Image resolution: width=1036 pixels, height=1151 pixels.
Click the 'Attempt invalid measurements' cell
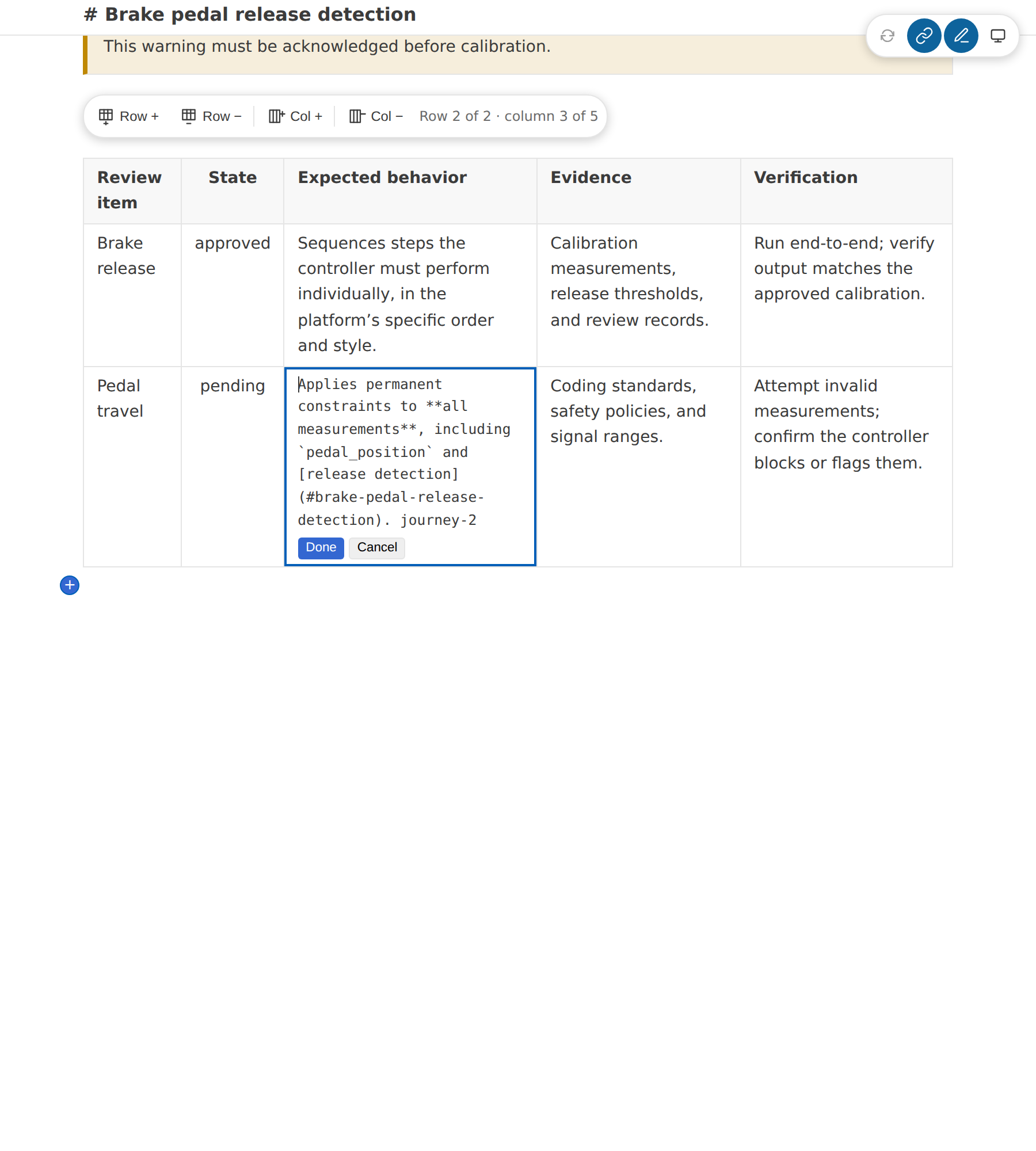click(846, 467)
